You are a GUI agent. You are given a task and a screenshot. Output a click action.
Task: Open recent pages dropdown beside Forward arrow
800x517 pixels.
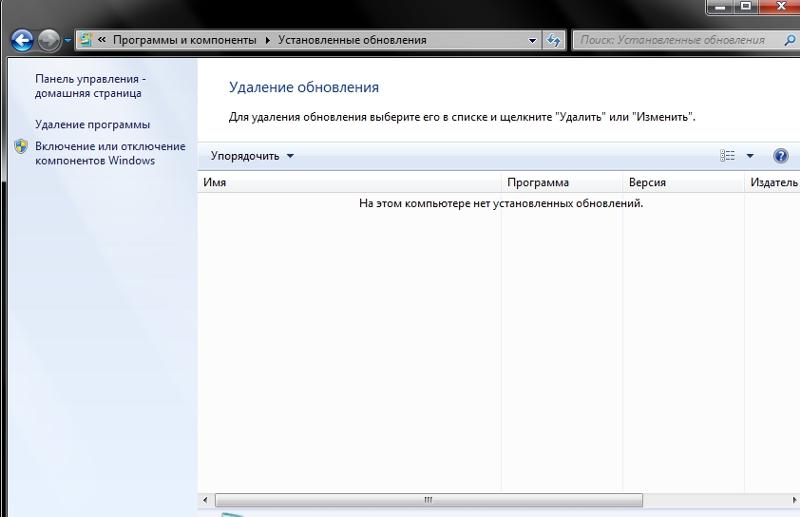click(67, 40)
